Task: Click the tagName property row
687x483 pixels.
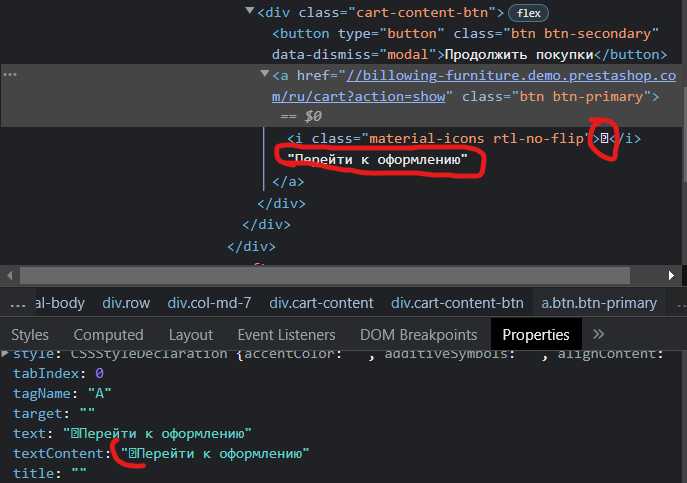Action: click(x=62, y=393)
